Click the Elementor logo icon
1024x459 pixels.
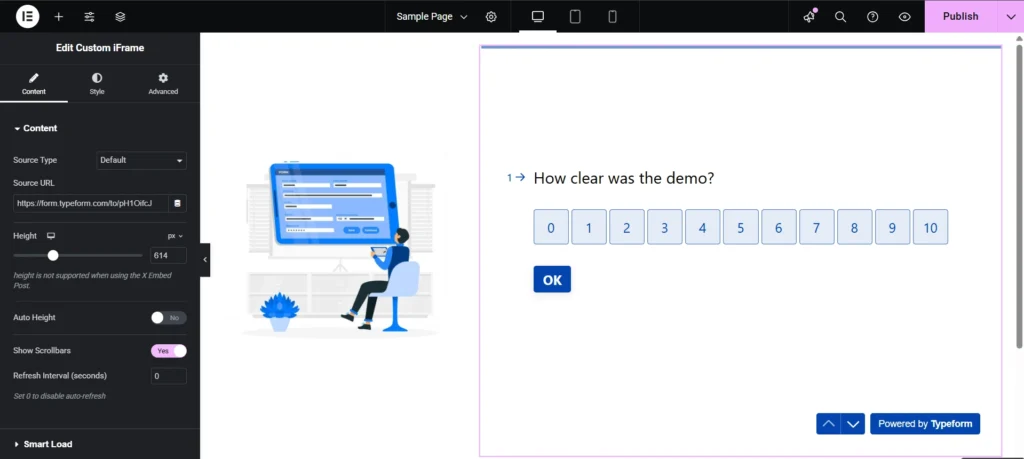tap(28, 16)
